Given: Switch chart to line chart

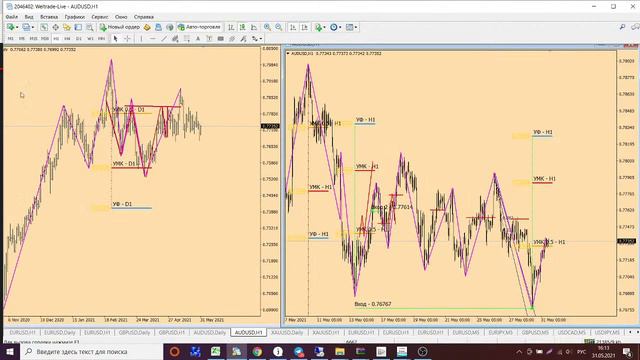Looking at the screenshot, I should coord(254,27).
